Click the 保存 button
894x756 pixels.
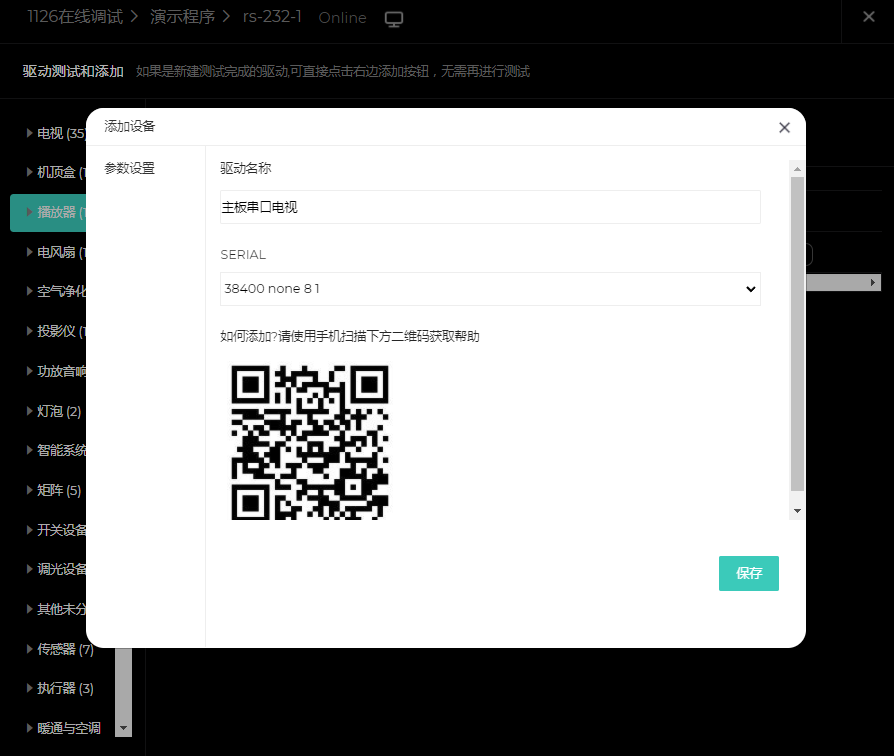click(x=748, y=573)
